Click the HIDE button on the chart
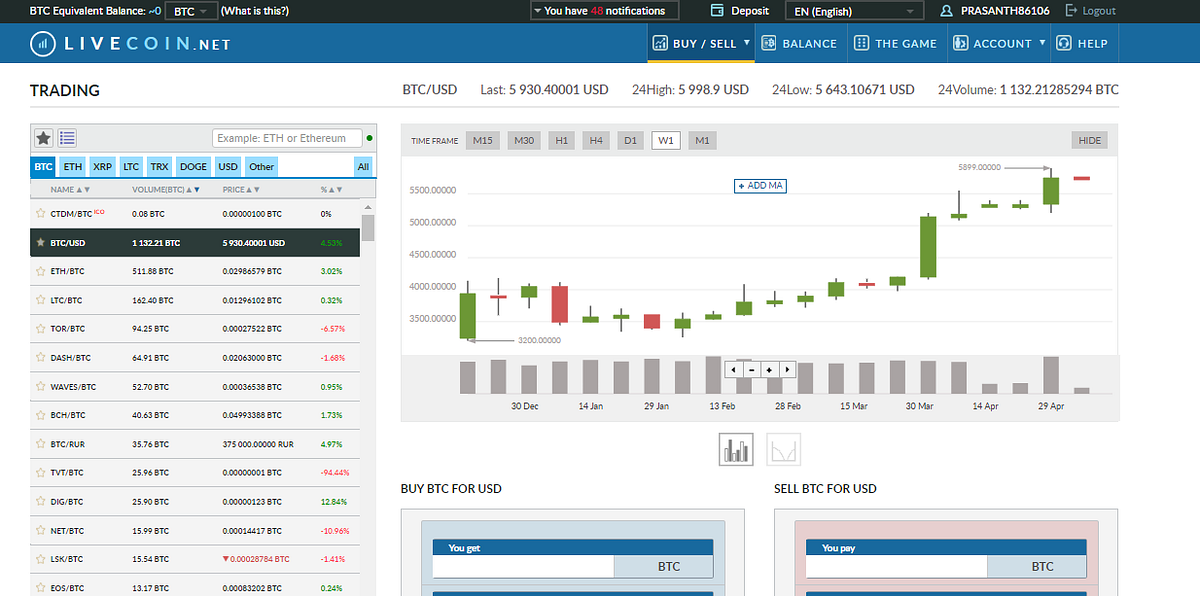Image resolution: width=1200 pixels, height=596 pixels. click(1088, 140)
